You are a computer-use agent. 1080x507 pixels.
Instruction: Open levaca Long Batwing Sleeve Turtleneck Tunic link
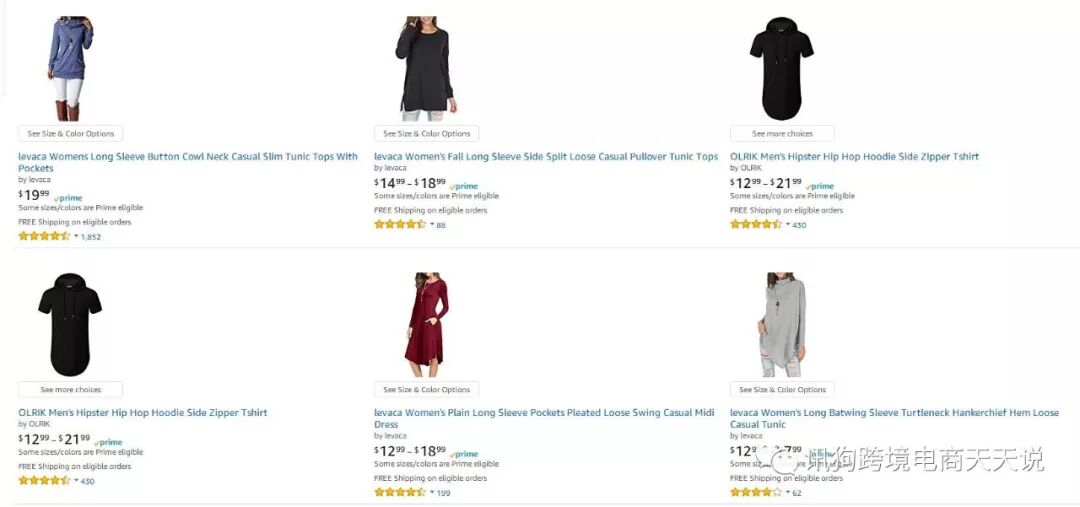894,419
